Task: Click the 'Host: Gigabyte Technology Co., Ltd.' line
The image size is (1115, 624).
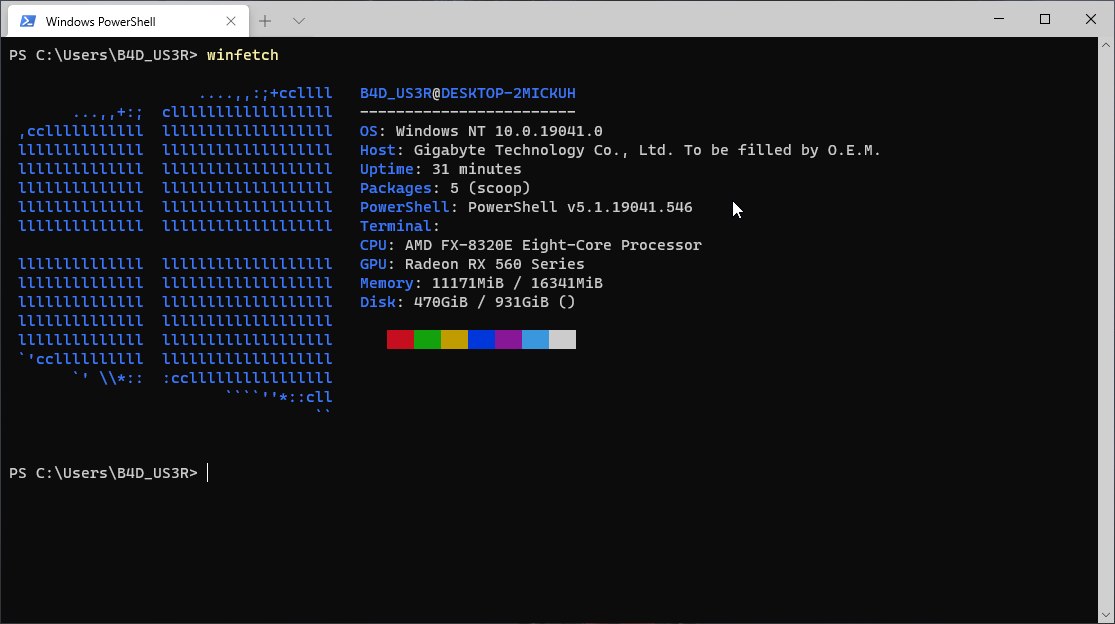Action: pyautogui.click(x=620, y=151)
